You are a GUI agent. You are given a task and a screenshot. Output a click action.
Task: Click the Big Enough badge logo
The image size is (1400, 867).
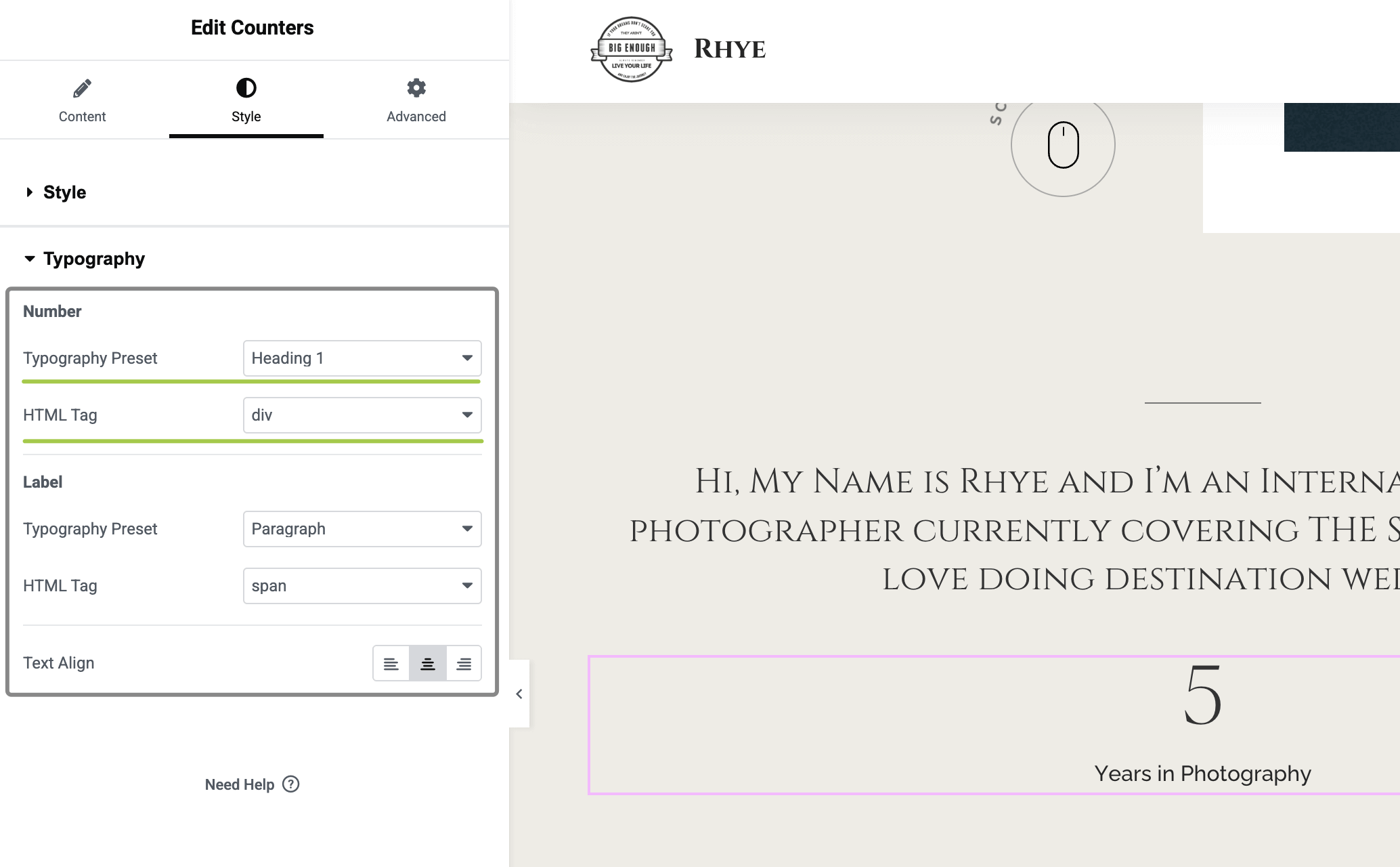click(631, 49)
